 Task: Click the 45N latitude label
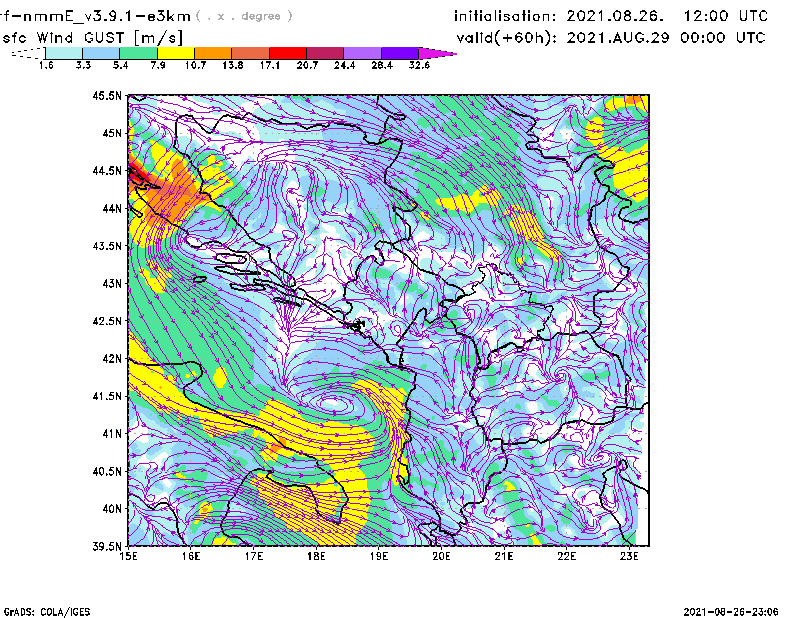coord(112,133)
